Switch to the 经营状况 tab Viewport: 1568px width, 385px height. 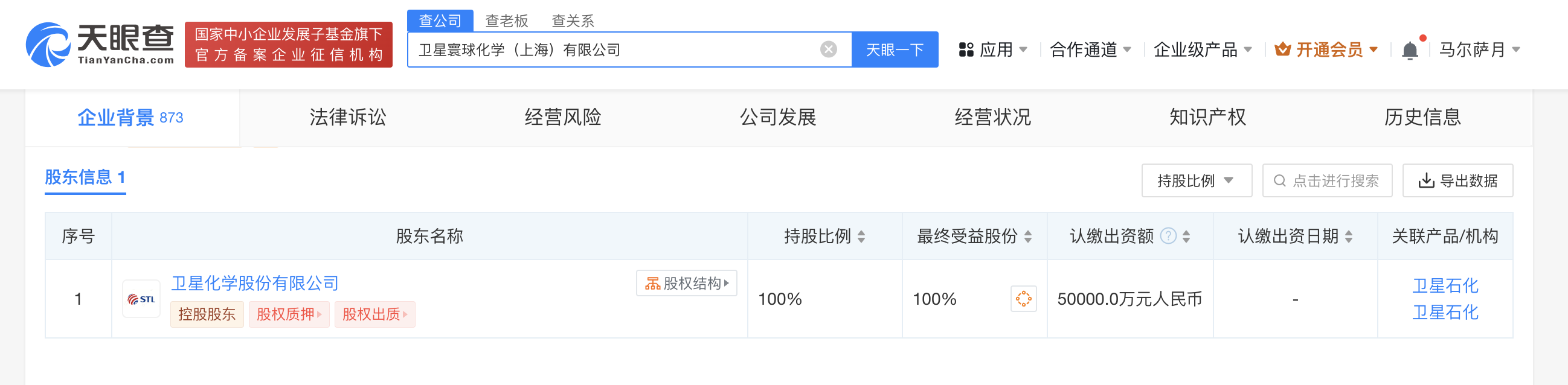pos(992,118)
